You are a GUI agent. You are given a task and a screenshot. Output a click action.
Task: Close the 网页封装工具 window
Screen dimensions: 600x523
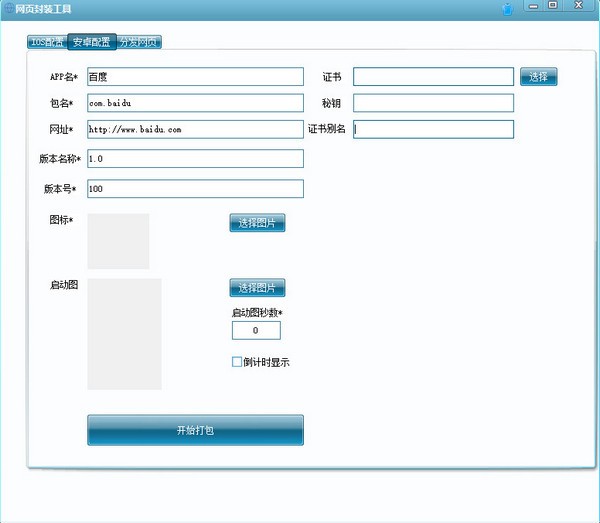click(579, 5)
